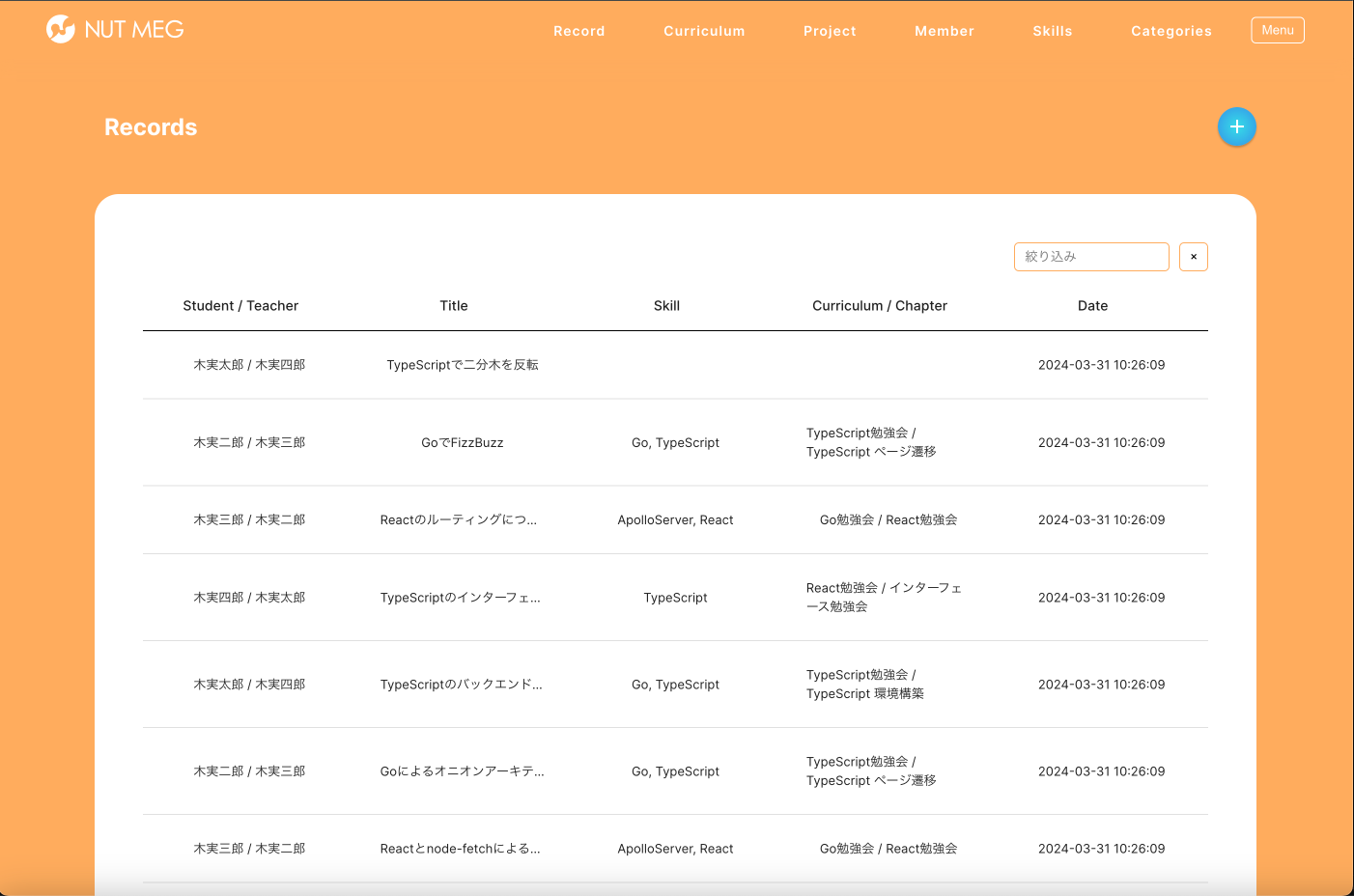Open the Reactとnode-fetch record

coord(460,849)
